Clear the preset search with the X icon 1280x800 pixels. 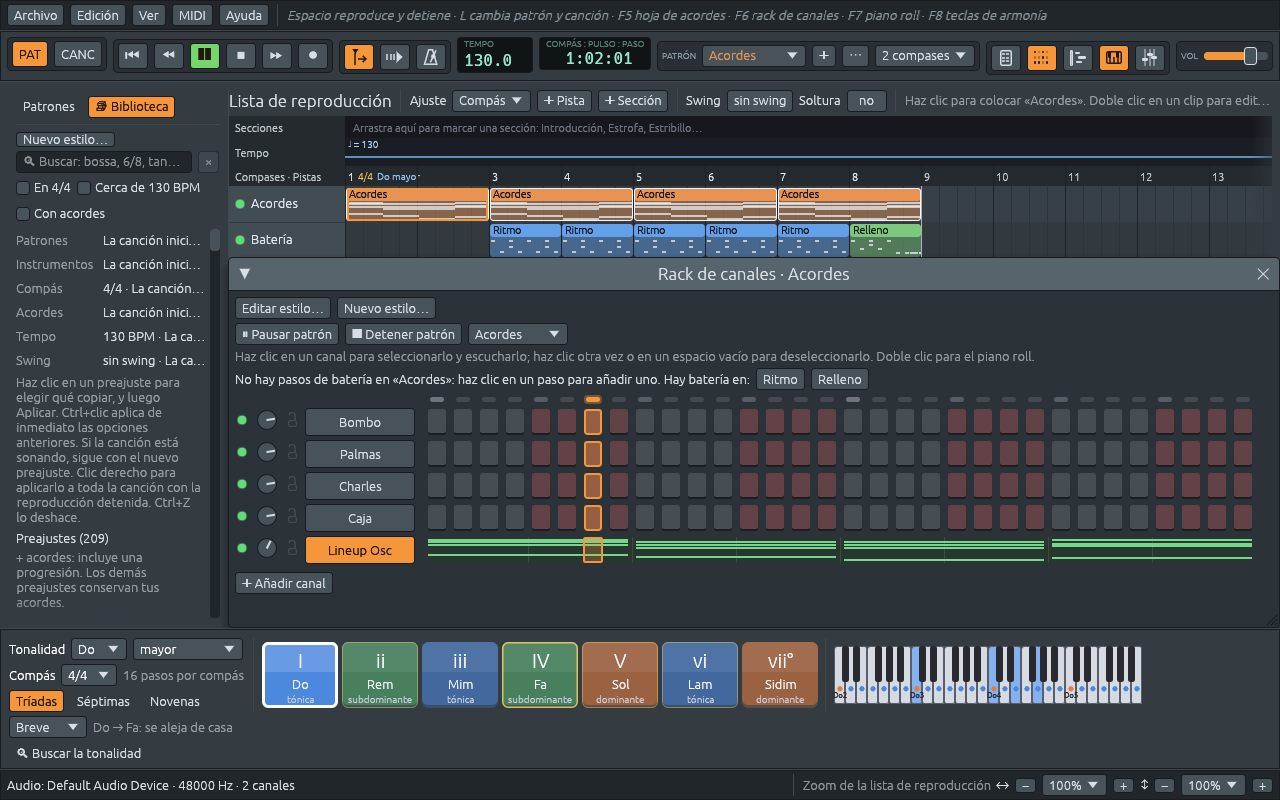coord(207,162)
